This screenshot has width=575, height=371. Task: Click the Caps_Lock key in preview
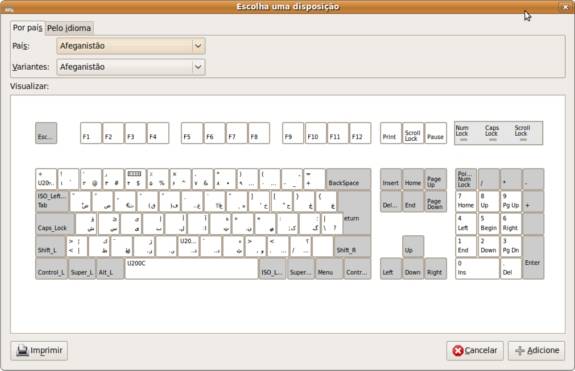(x=55, y=224)
